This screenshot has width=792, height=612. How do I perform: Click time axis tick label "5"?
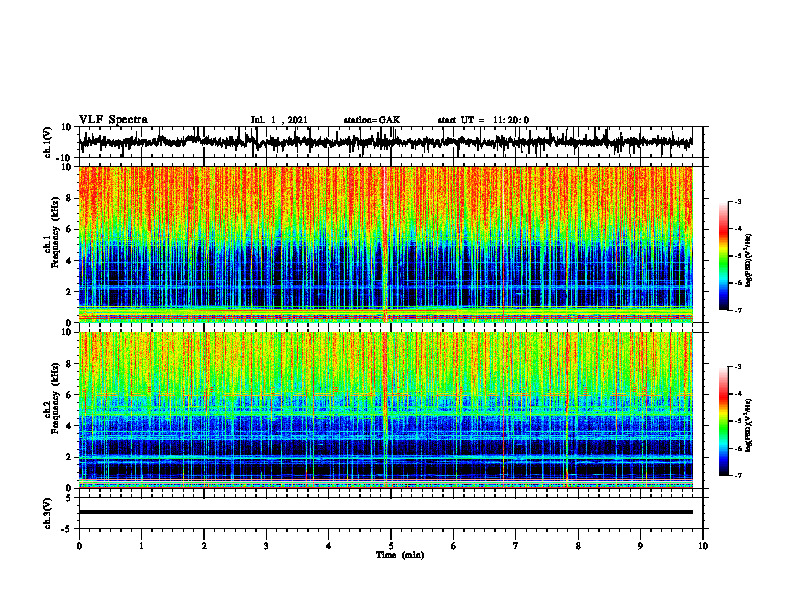pos(391,545)
